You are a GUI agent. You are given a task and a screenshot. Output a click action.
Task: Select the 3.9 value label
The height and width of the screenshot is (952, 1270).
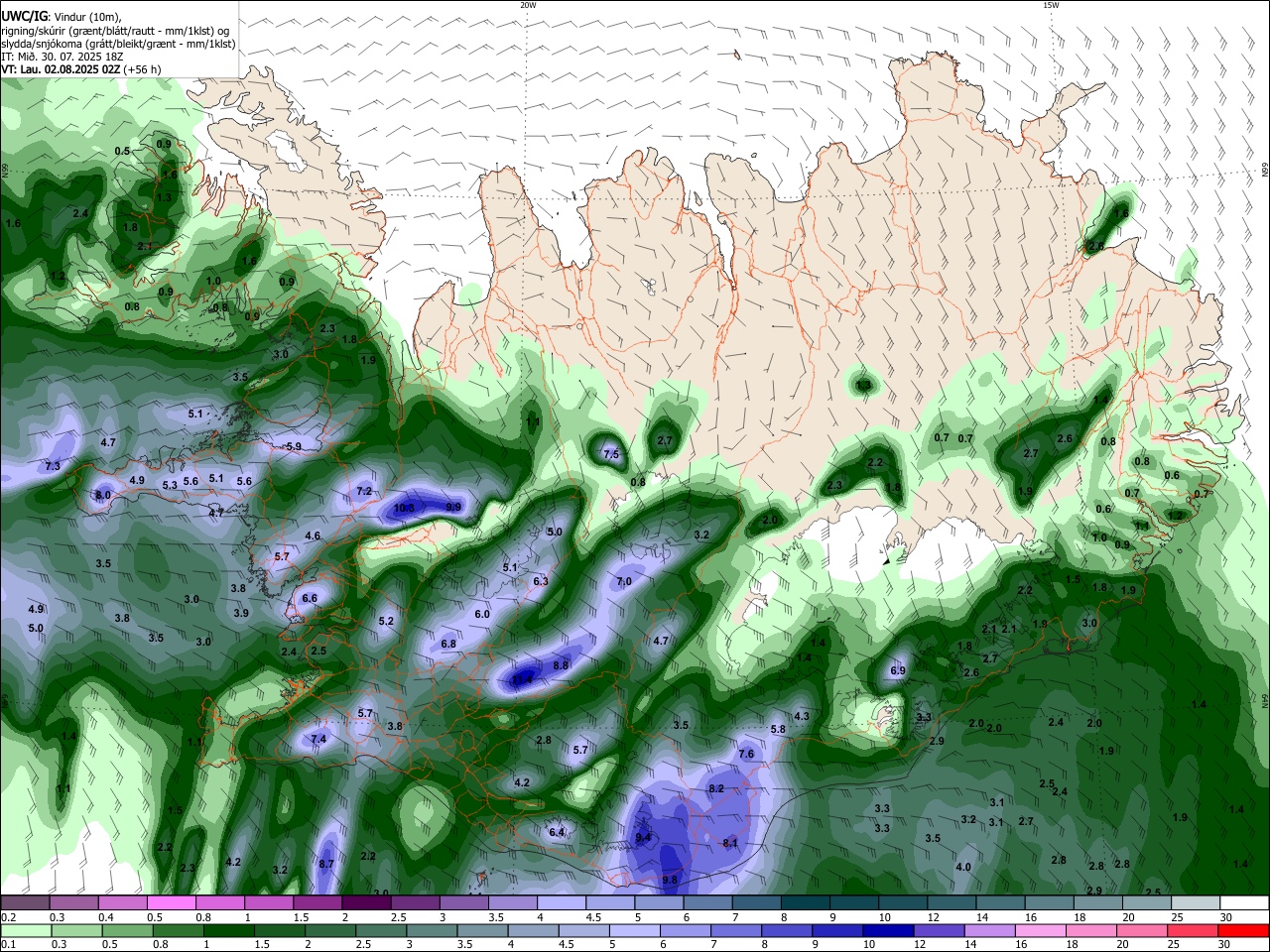241,614
